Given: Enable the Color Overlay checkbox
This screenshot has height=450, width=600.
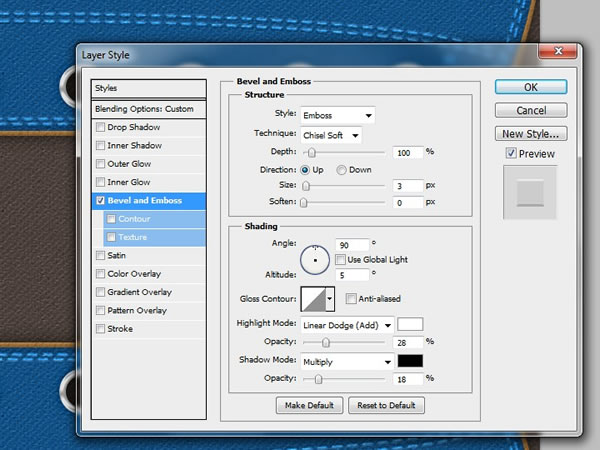Looking at the screenshot, I should [100, 274].
